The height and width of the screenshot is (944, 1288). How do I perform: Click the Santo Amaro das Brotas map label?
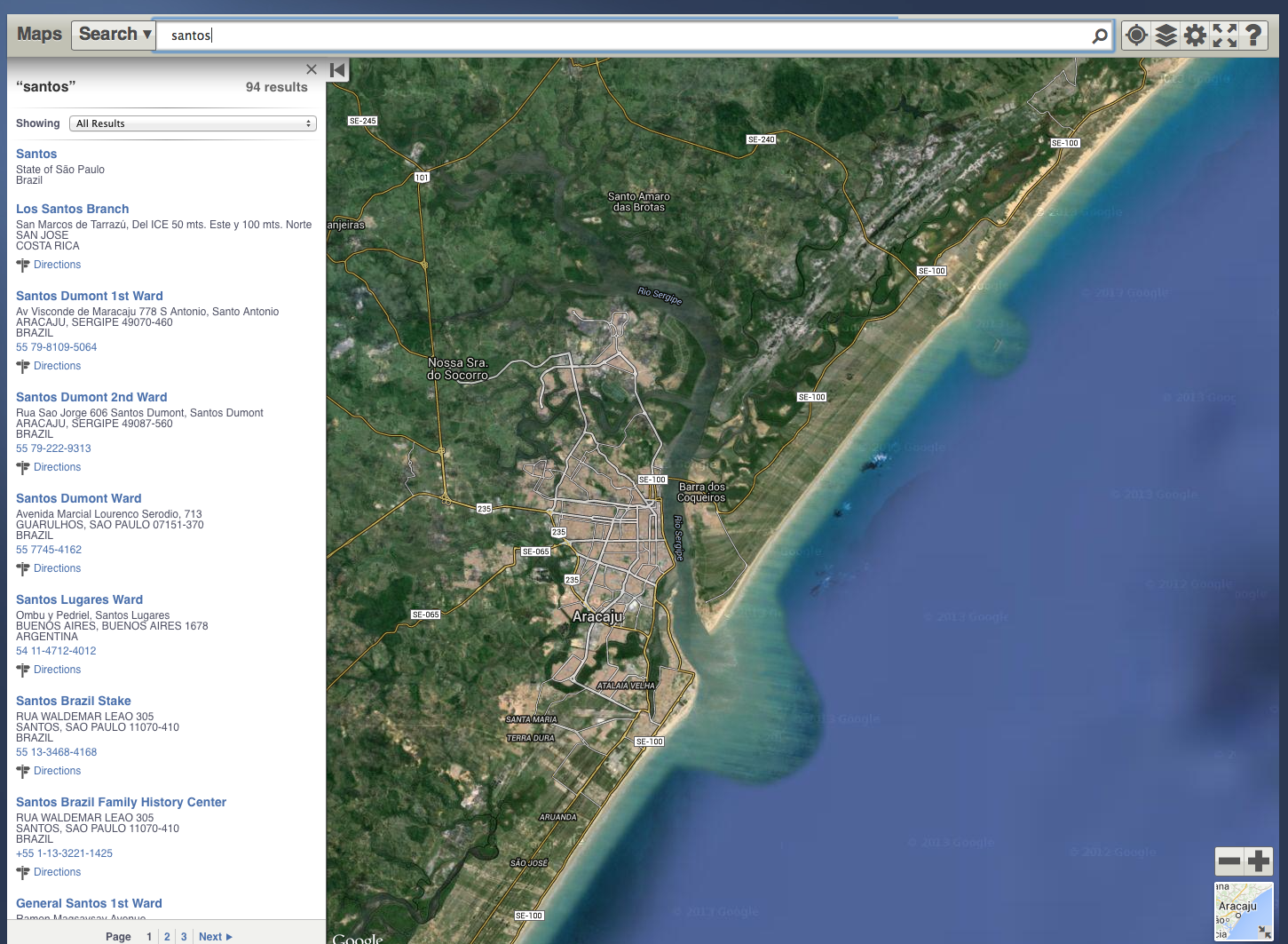638,202
